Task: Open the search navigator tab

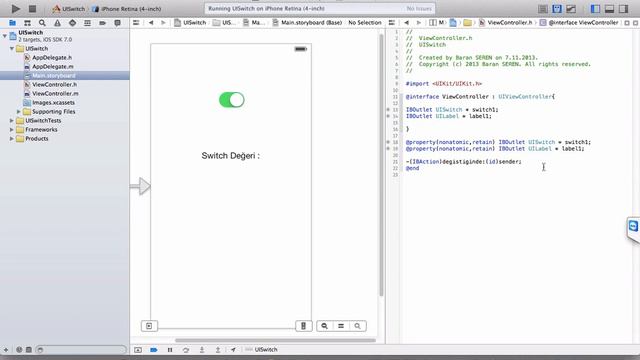Action: pos(42,23)
